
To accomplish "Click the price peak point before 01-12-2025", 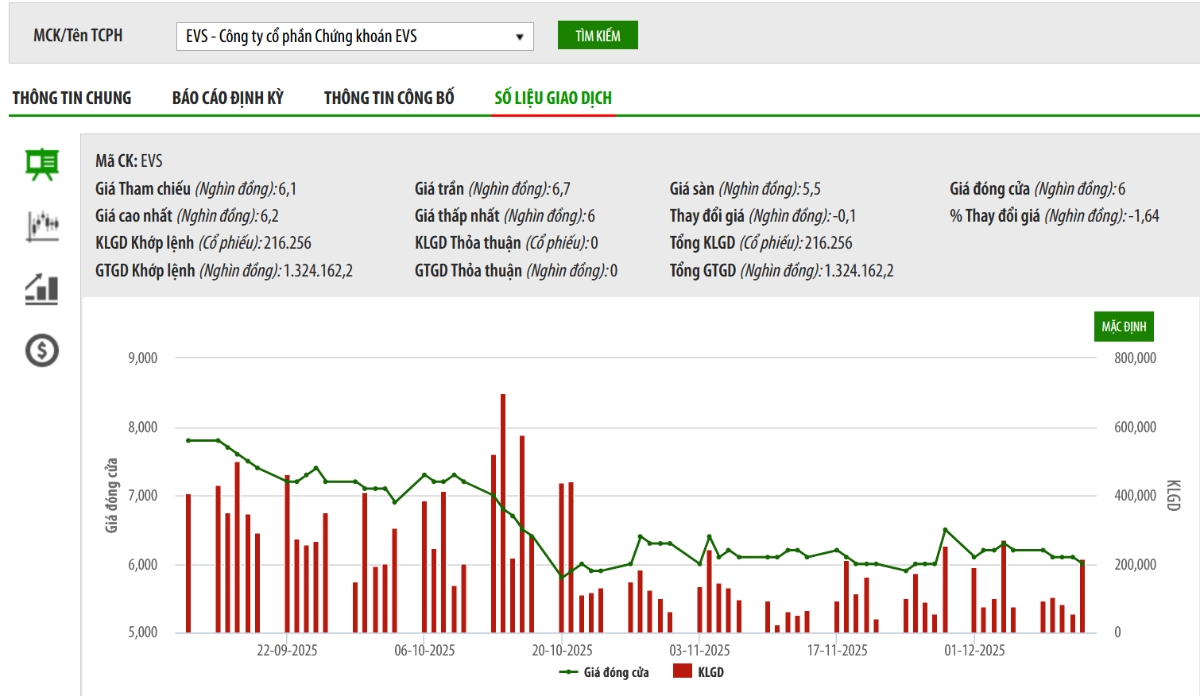I will pos(945,530).
